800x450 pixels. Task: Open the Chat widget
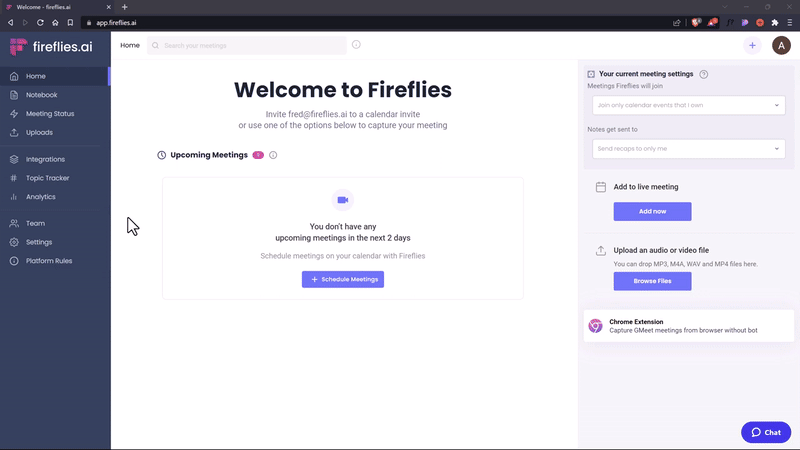(x=766, y=432)
